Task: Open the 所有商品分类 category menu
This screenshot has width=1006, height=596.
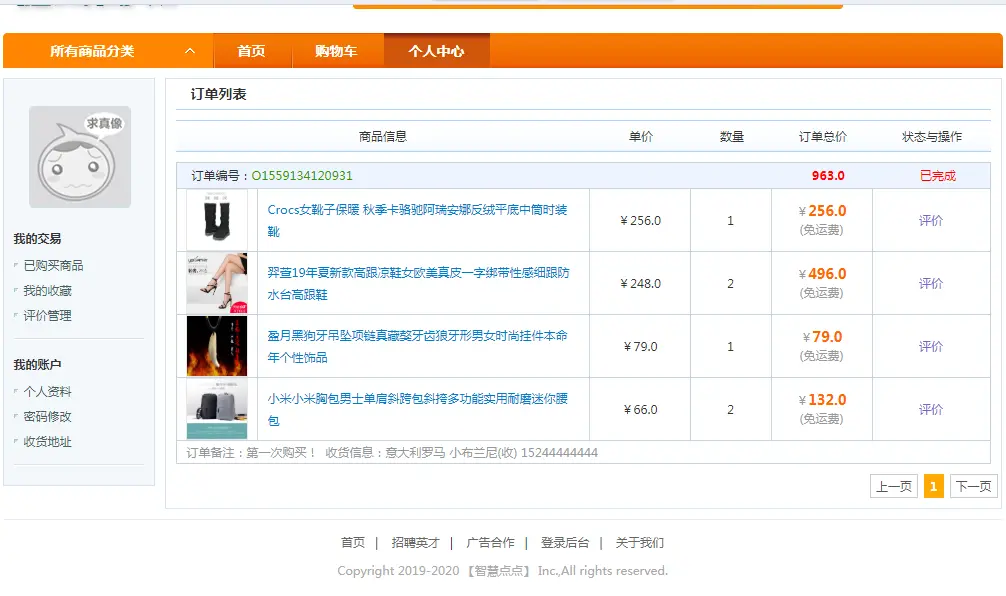Action: [92, 51]
